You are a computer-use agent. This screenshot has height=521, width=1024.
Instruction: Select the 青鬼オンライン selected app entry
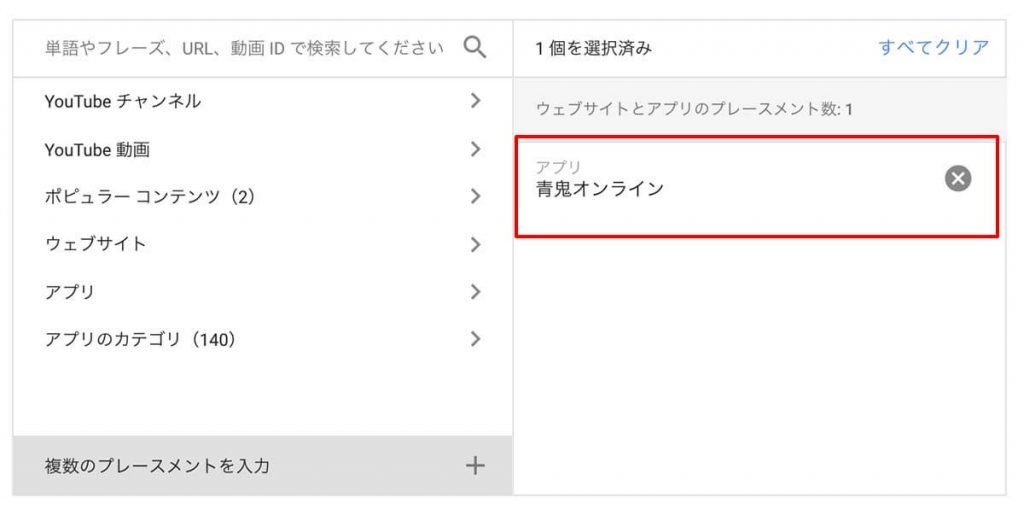coord(757,186)
